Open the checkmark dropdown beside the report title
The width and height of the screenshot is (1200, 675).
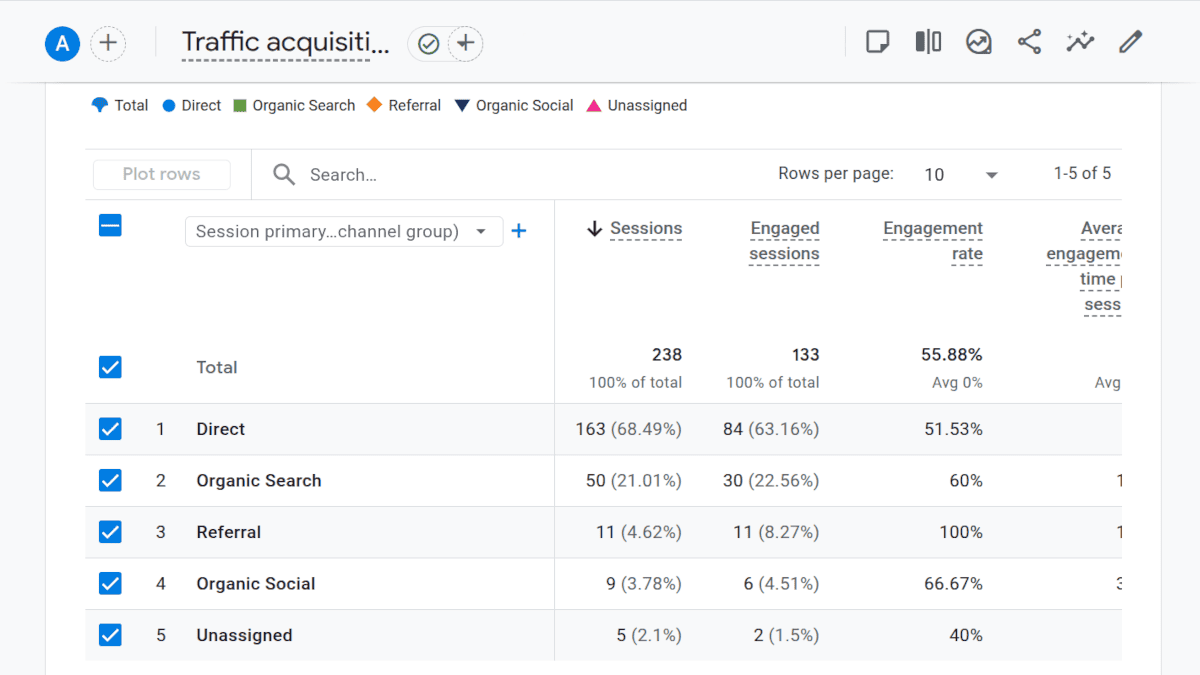pyautogui.click(x=428, y=43)
